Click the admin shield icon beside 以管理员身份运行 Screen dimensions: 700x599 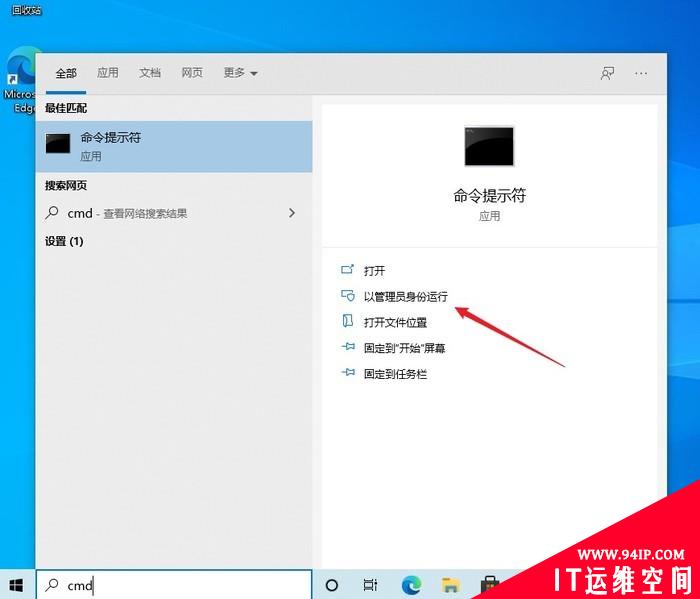pyautogui.click(x=348, y=295)
